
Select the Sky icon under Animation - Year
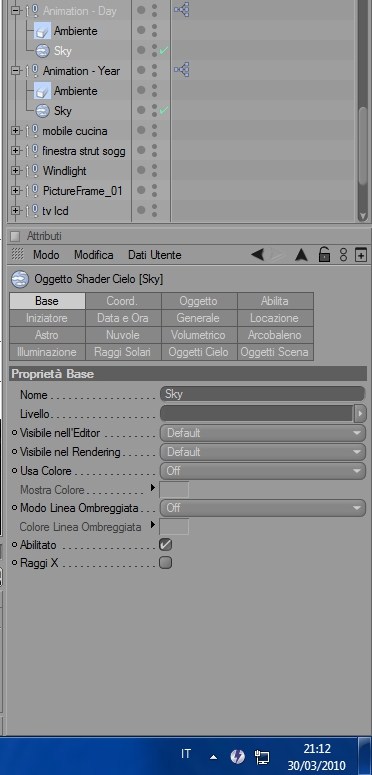coord(43,111)
